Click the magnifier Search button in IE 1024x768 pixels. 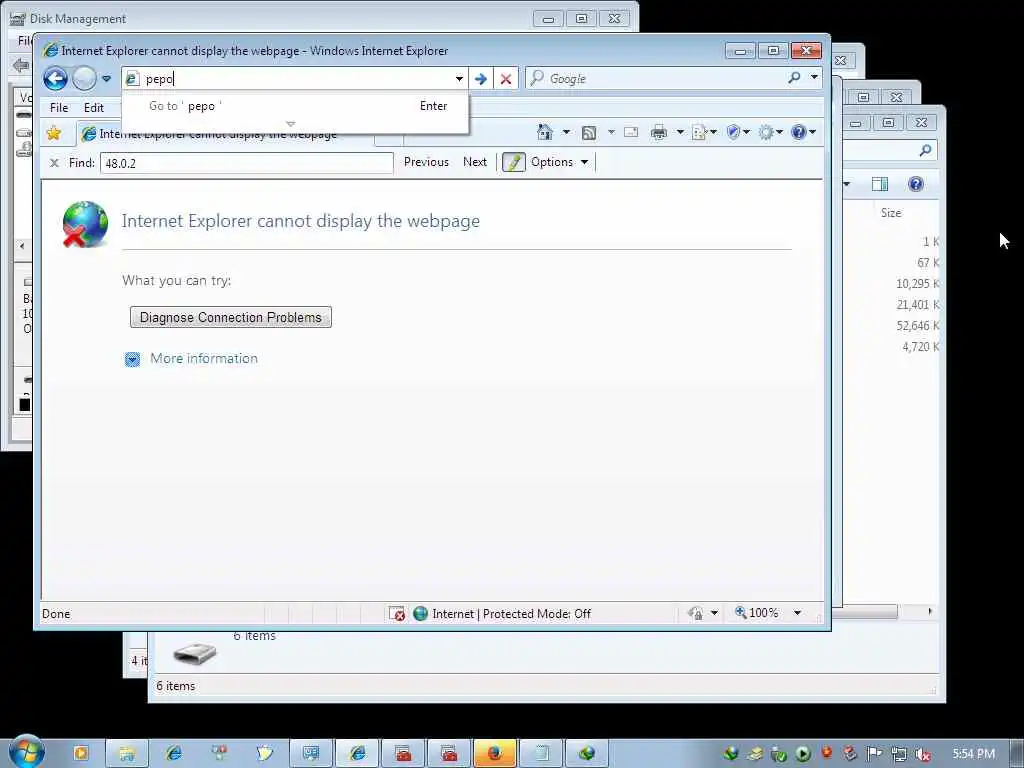point(794,78)
